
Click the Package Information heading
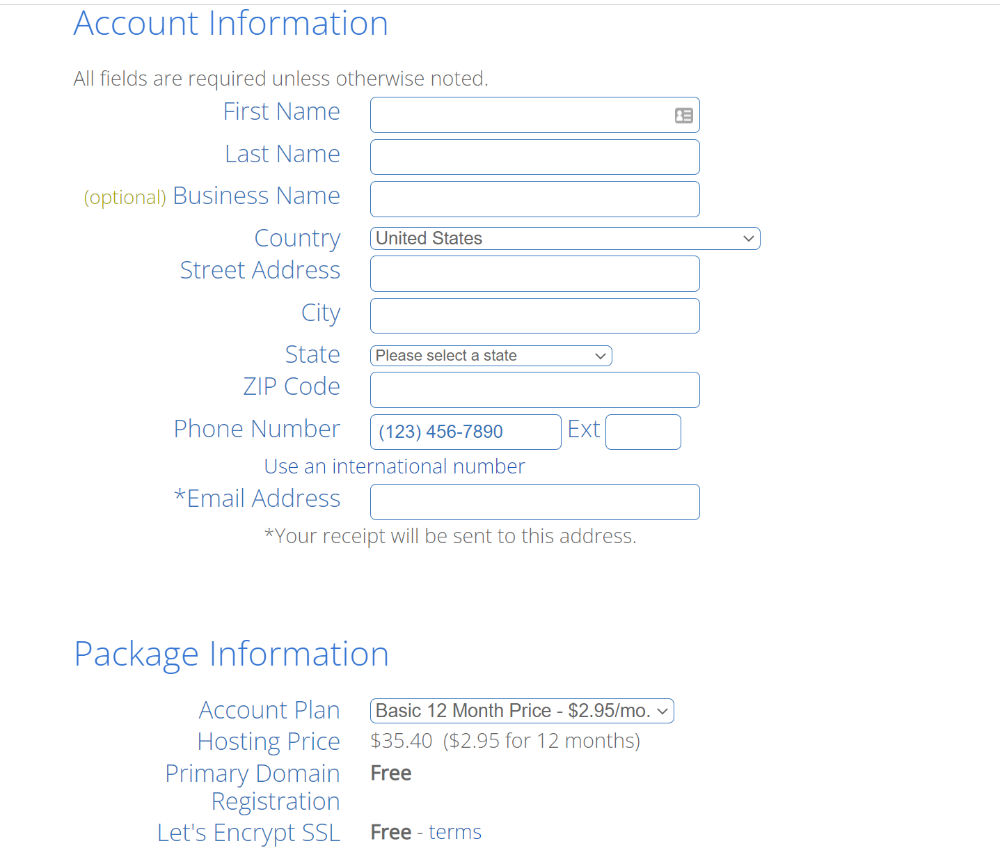[231, 654]
